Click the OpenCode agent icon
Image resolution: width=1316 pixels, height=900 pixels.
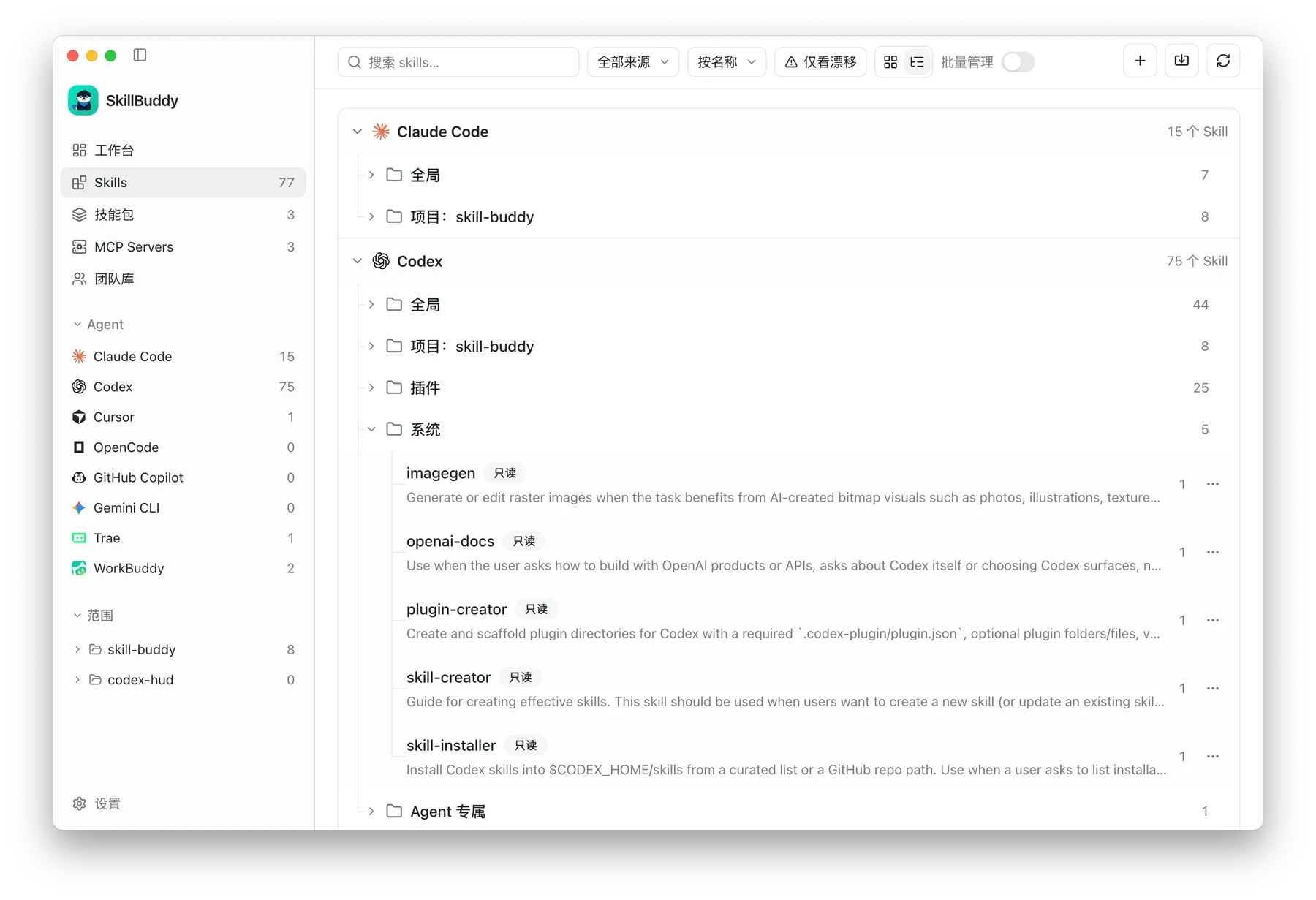pyautogui.click(x=79, y=447)
